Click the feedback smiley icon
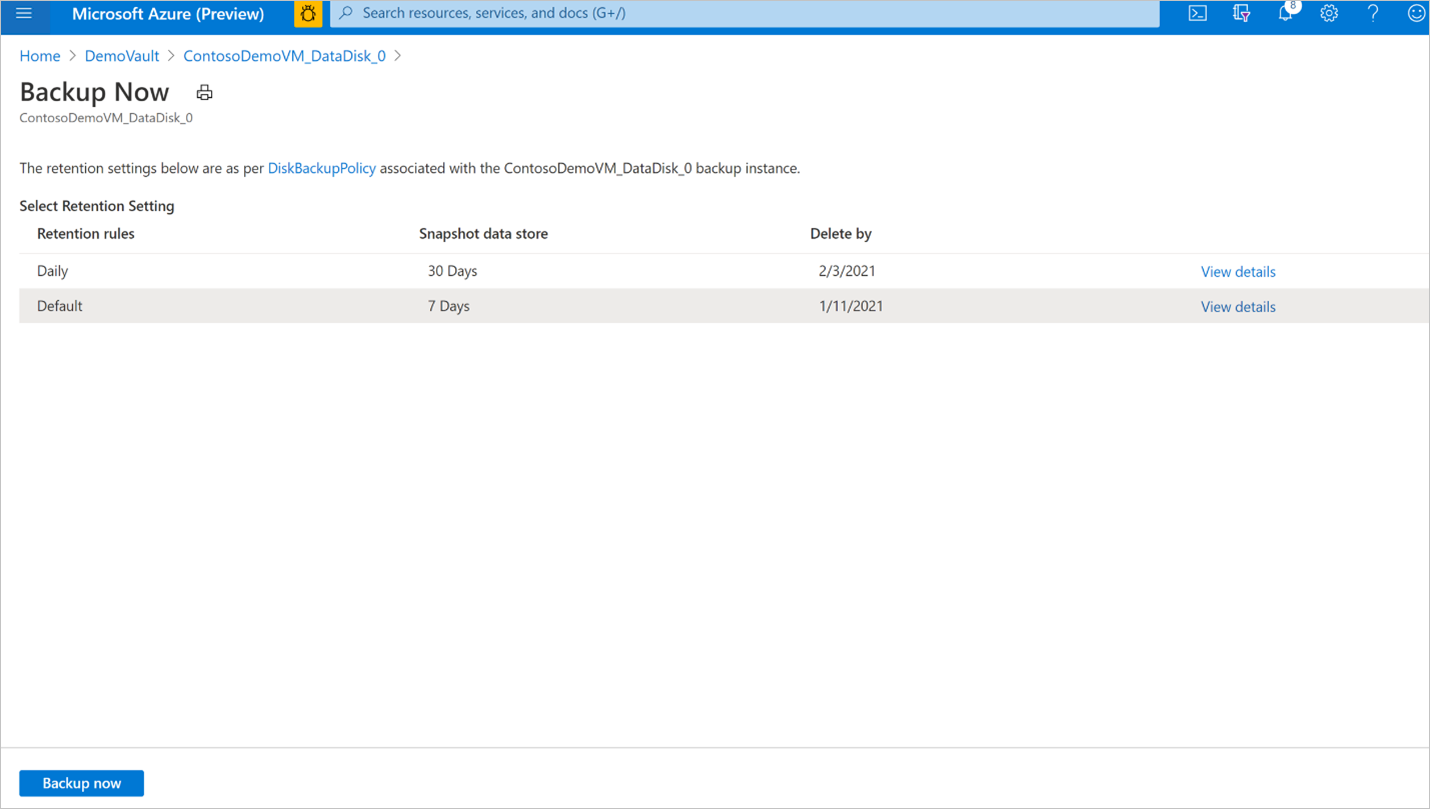This screenshot has width=1430, height=809. 1416,14
